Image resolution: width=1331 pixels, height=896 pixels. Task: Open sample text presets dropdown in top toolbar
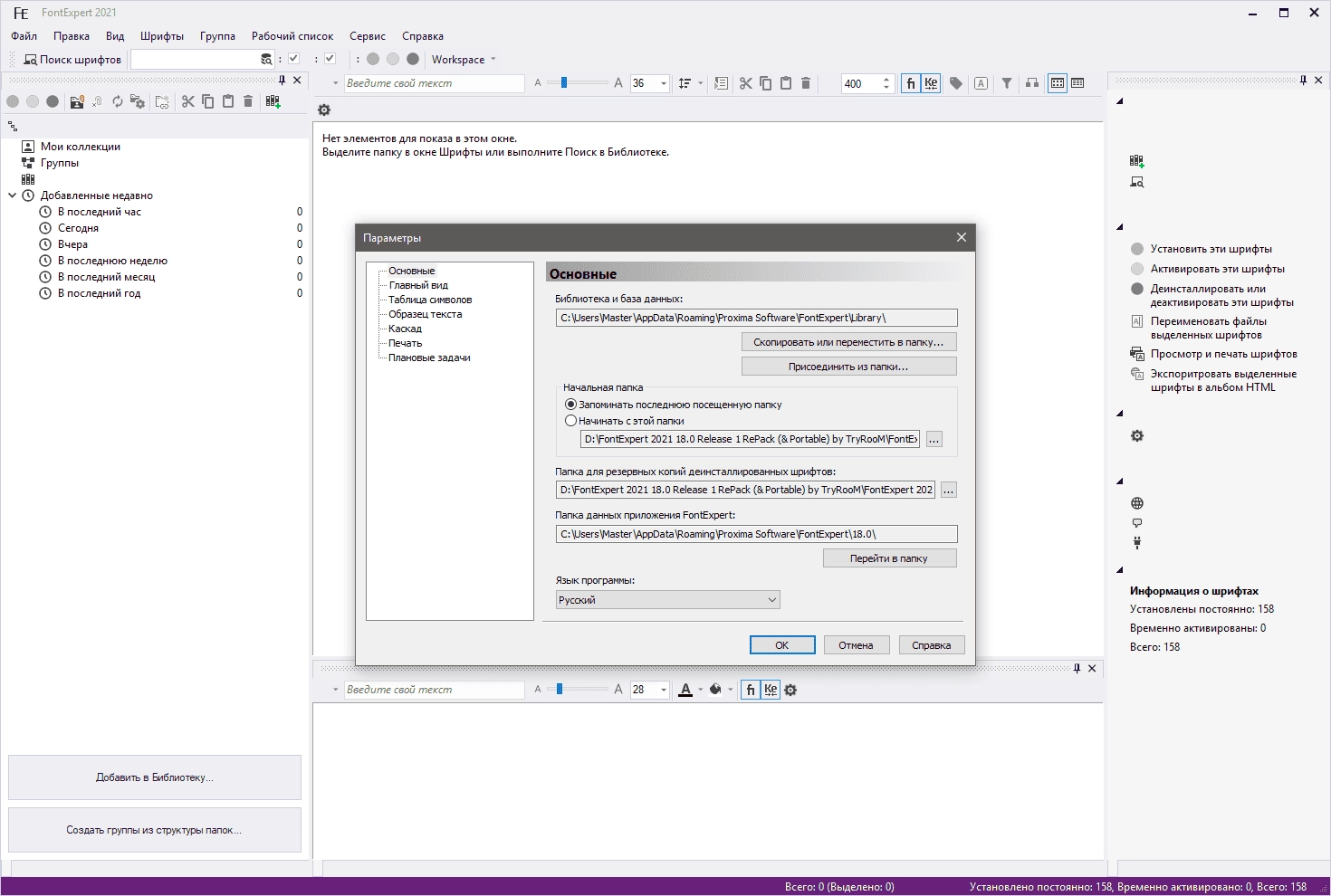[335, 83]
